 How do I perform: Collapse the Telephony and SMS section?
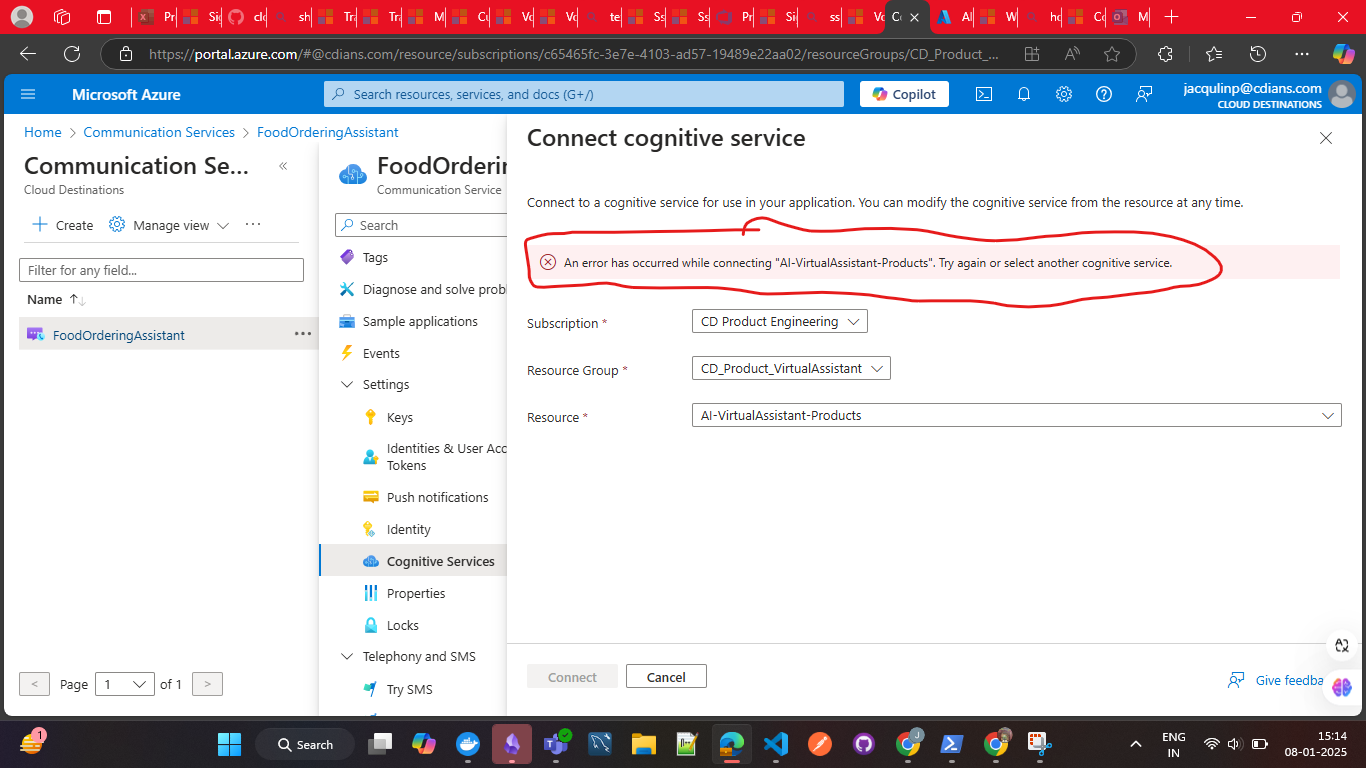pos(347,656)
